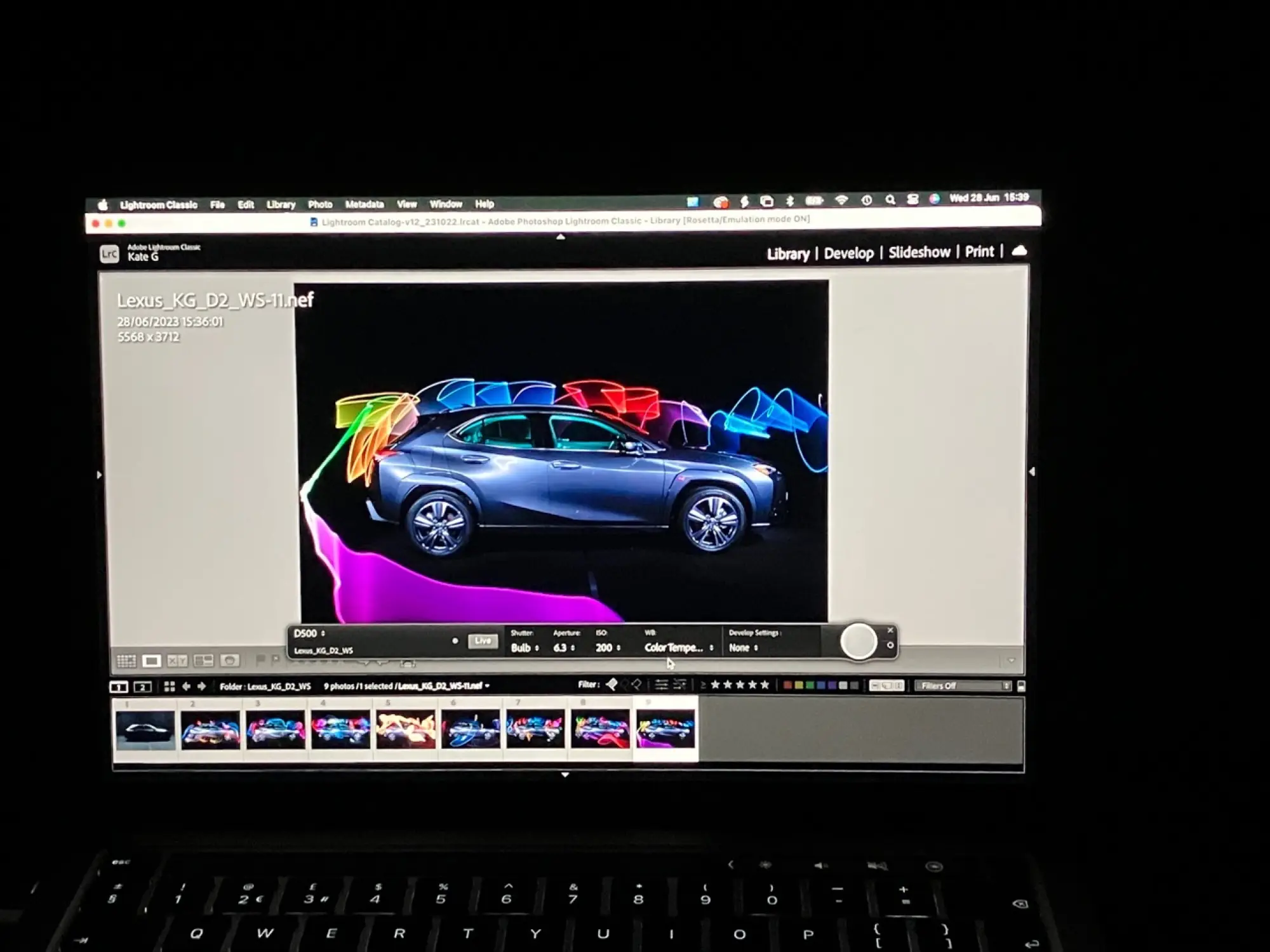Filter by yellow color label
The width and height of the screenshot is (1270, 952).
click(799, 685)
